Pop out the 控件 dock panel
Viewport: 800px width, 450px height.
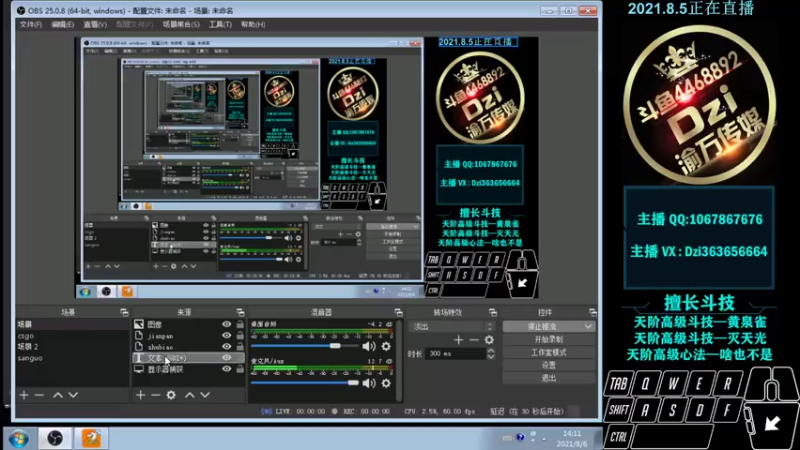pos(592,312)
